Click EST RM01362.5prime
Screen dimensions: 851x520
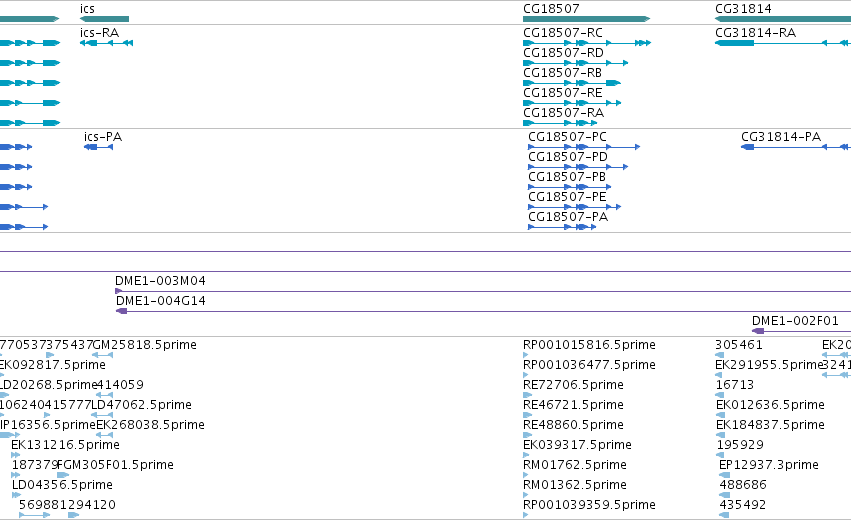pos(574,485)
